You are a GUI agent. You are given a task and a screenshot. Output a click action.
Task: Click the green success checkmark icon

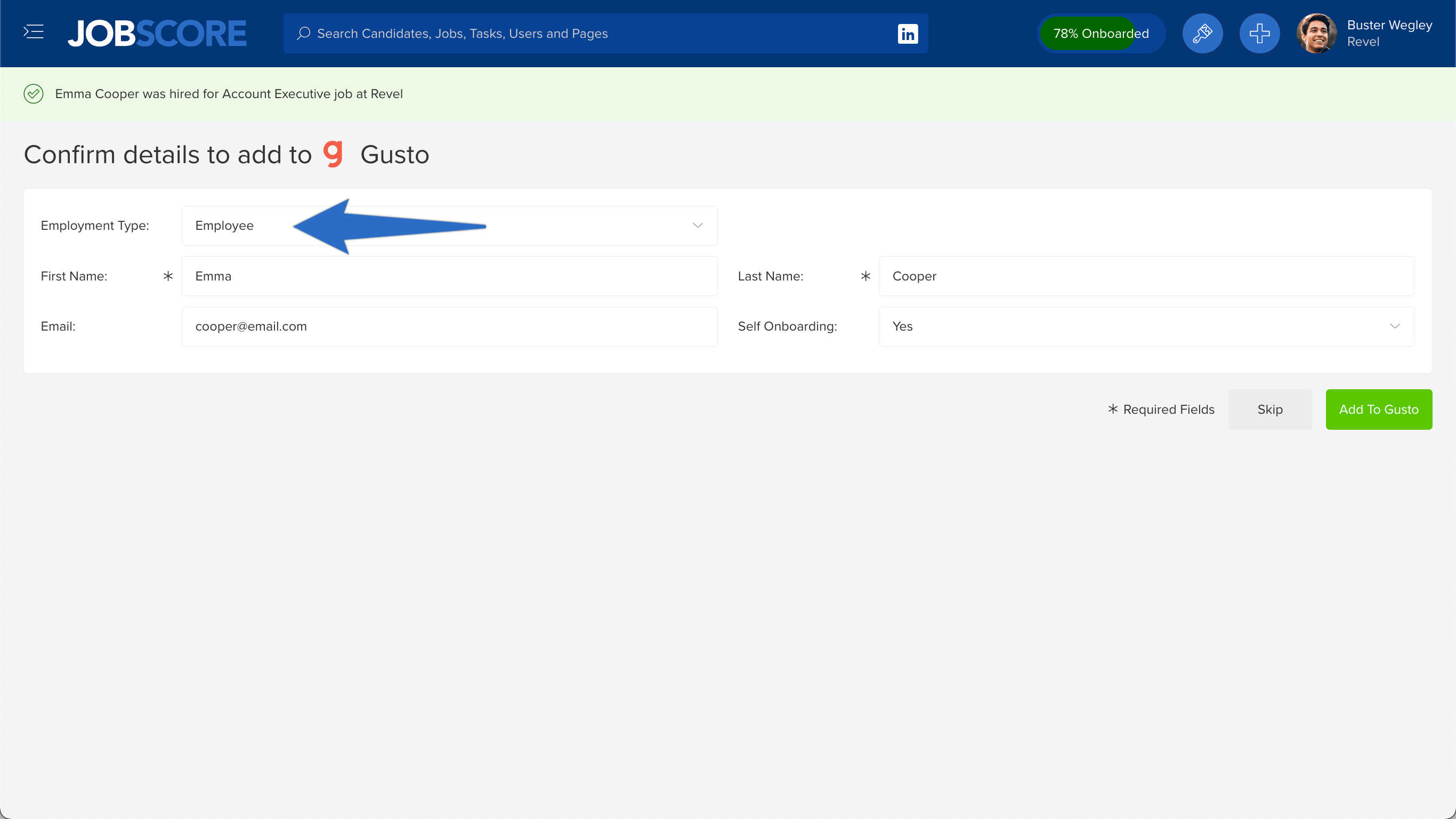coord(34,94)
